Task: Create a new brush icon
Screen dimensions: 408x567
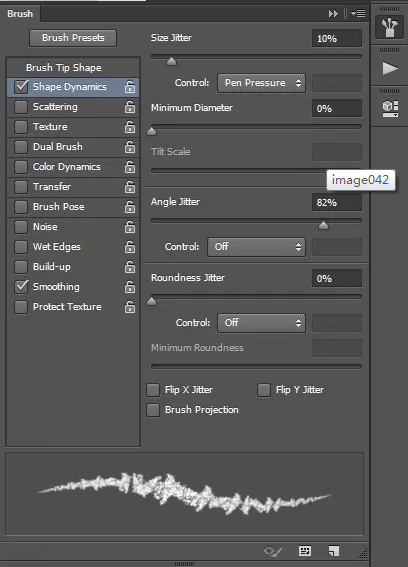Action: tap(334, 551)
